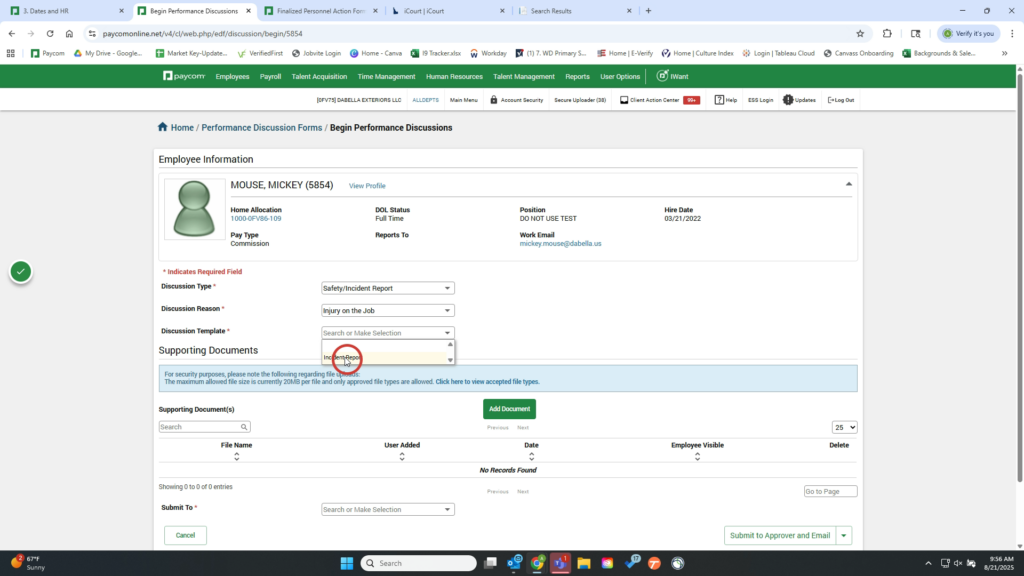This screenshot has width=1024, height=576.
Task: Open the Talent Management menu
Action: [x=523, y=76]
